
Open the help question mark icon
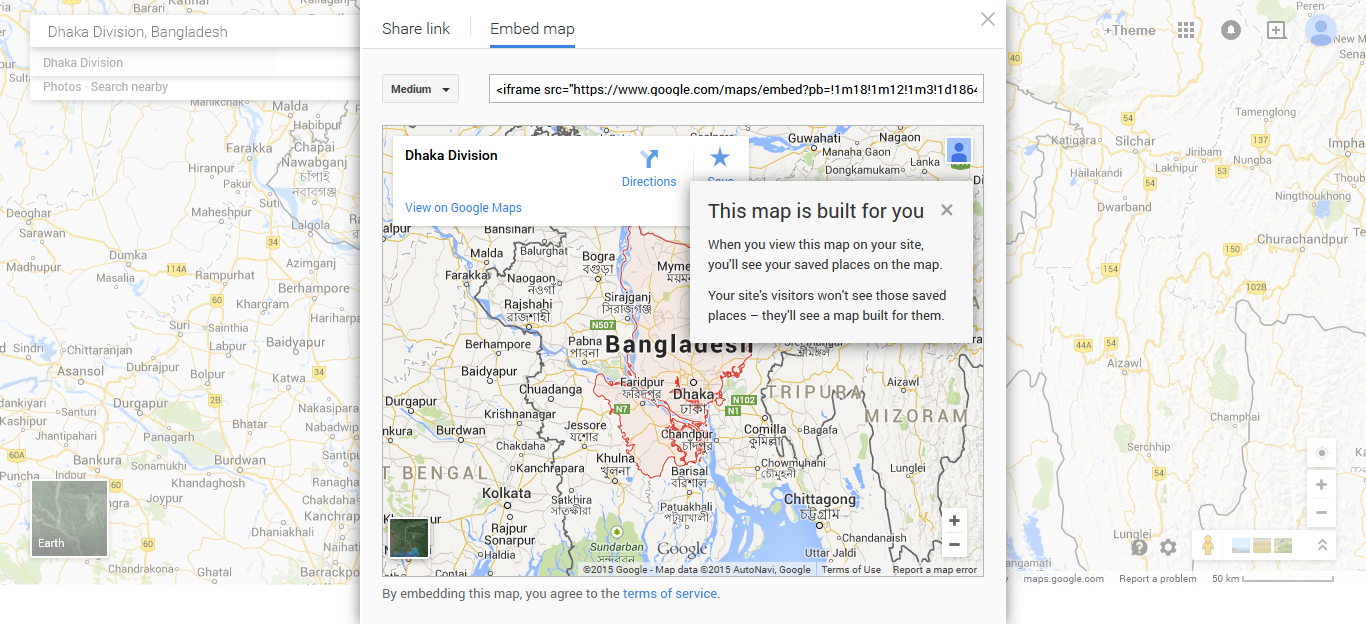click(1139, 547)
